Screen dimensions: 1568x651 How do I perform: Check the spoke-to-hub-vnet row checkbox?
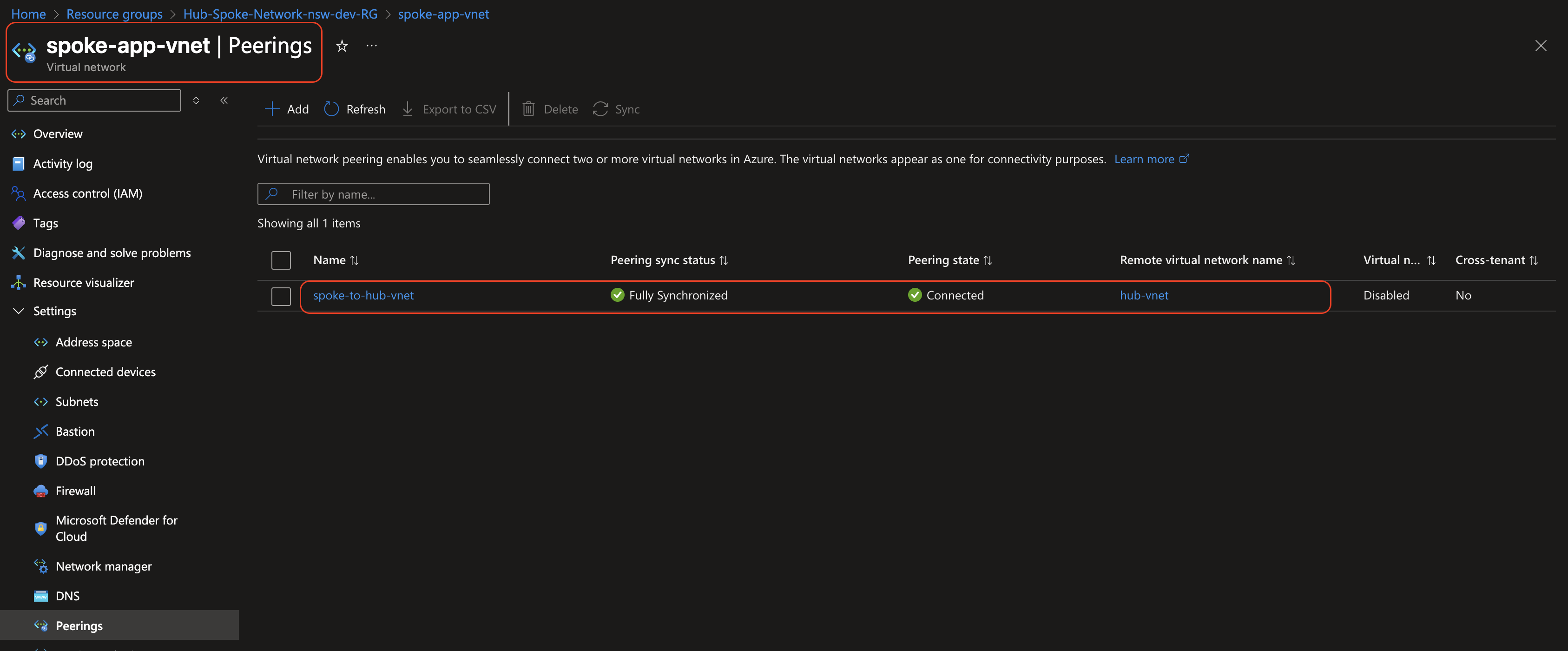[281, 296]
